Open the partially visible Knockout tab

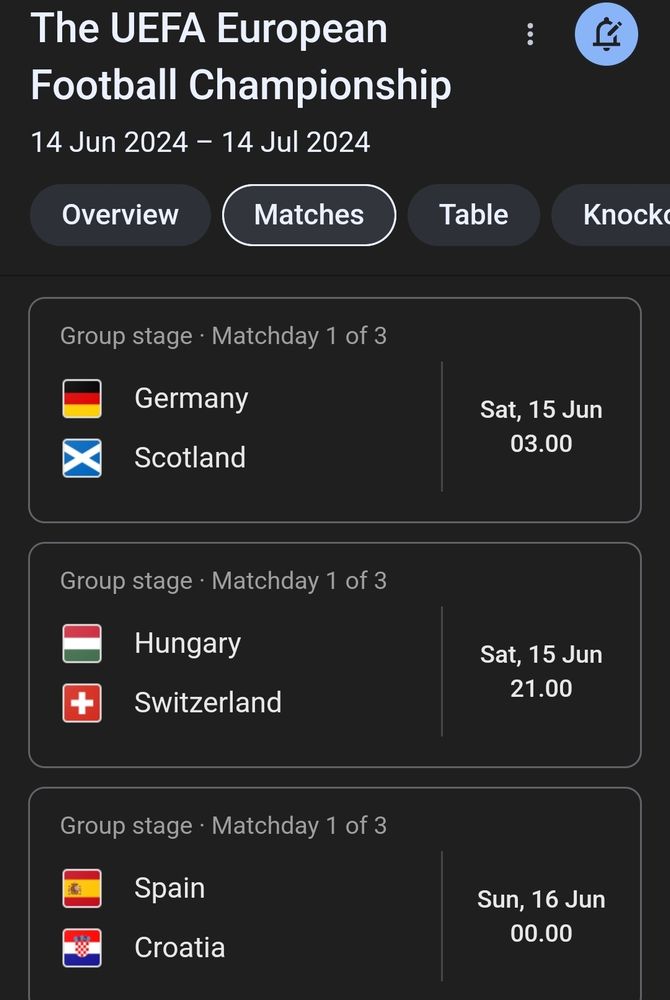pyautogui.click(x=611, y=215)
